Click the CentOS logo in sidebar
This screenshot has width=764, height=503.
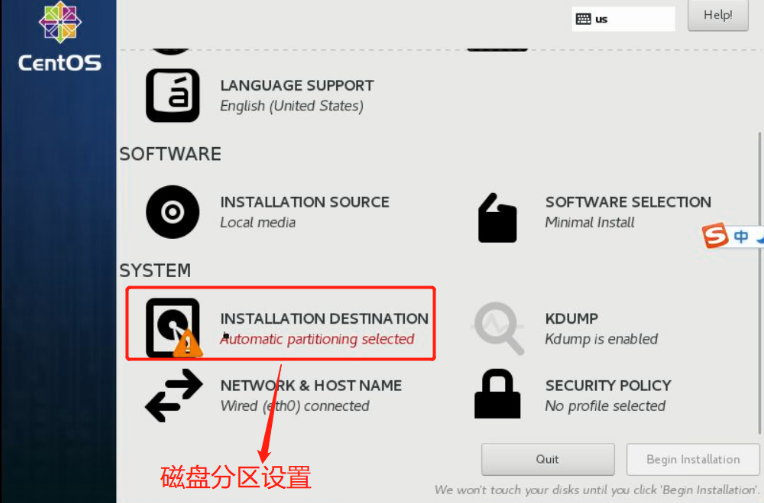[60, 37]
